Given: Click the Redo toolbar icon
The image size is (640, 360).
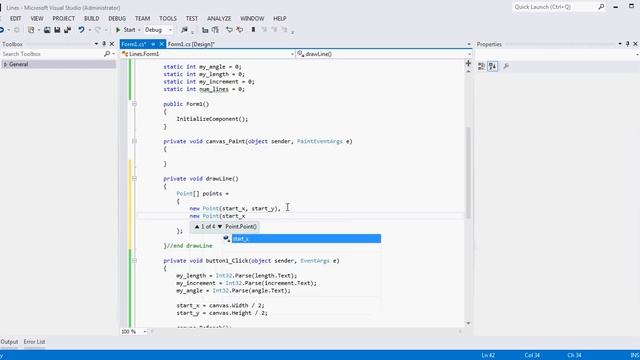Looking at the screenshot, I should [98, 30].
